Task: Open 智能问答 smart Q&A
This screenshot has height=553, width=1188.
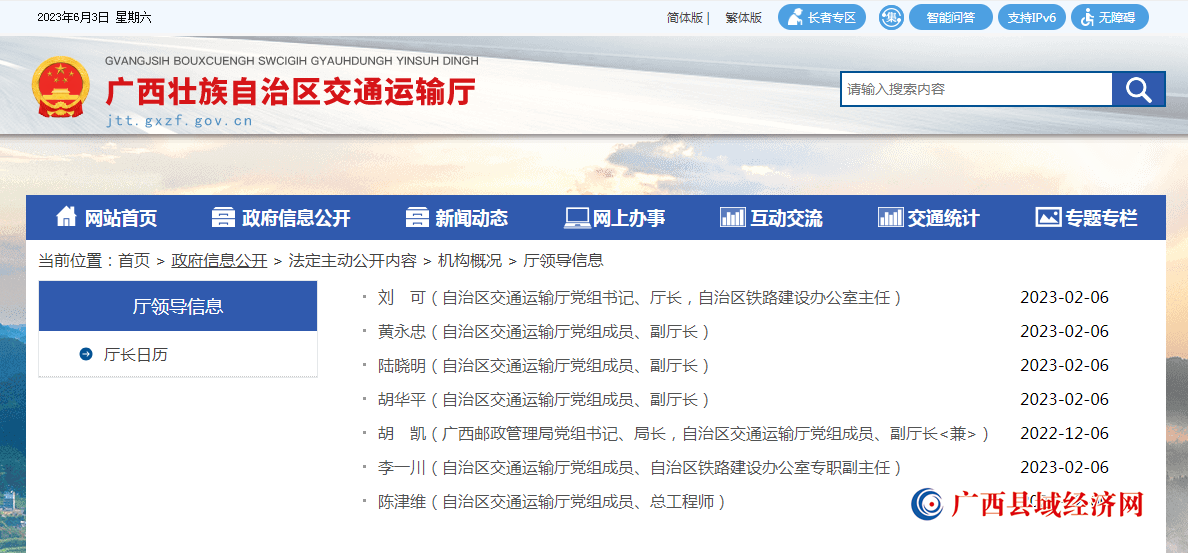Action: (951, 17)
